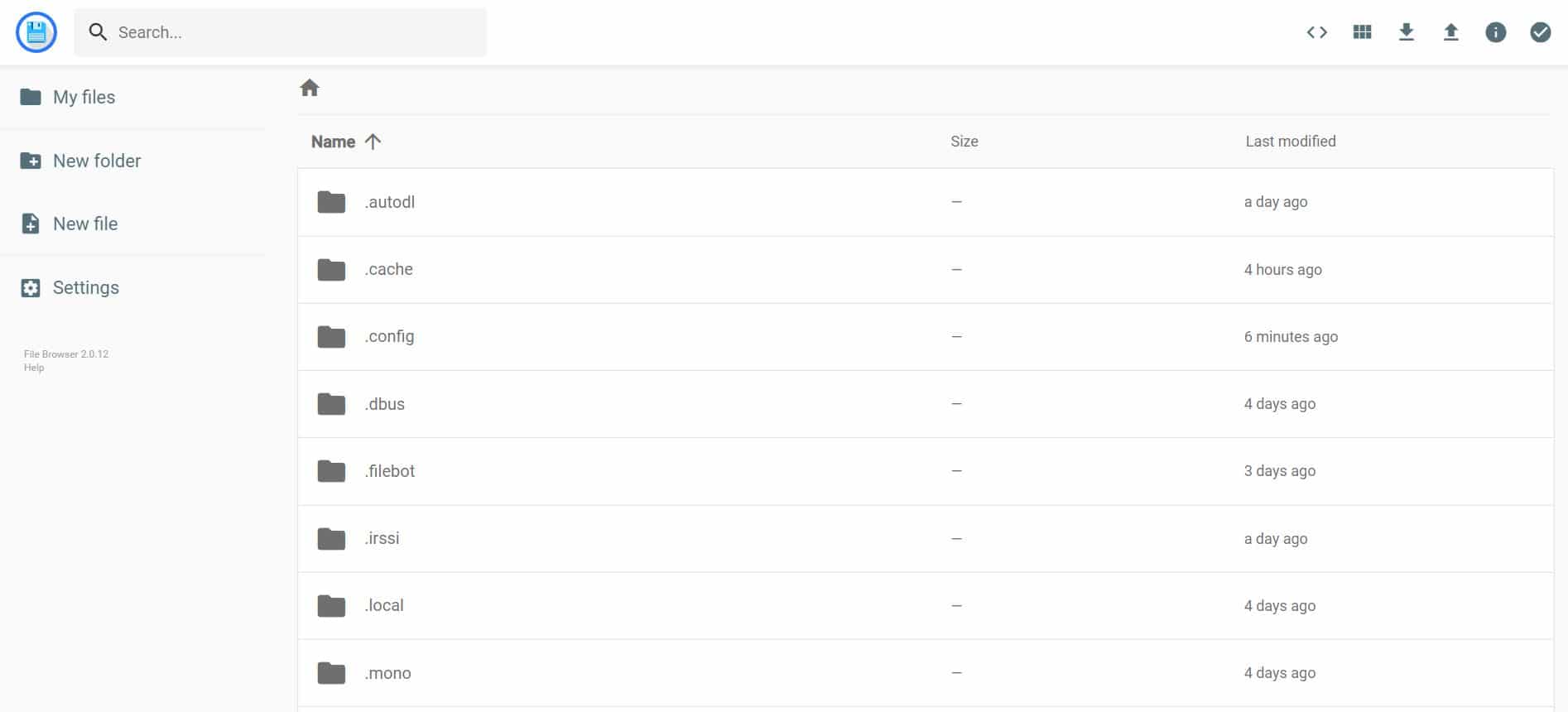Download the current directory

point(1407,32)
